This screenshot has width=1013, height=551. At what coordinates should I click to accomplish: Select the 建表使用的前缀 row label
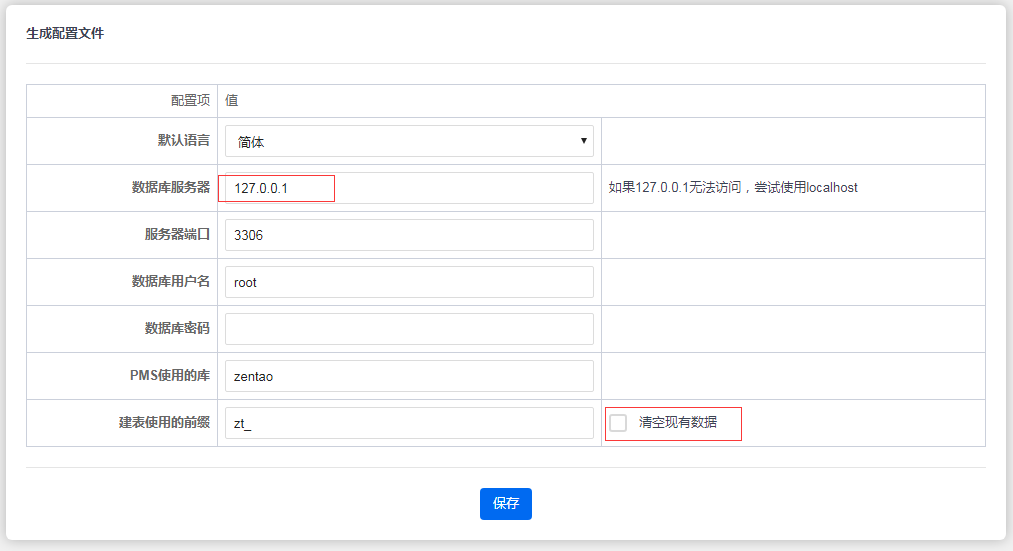[x=164, y=423]
